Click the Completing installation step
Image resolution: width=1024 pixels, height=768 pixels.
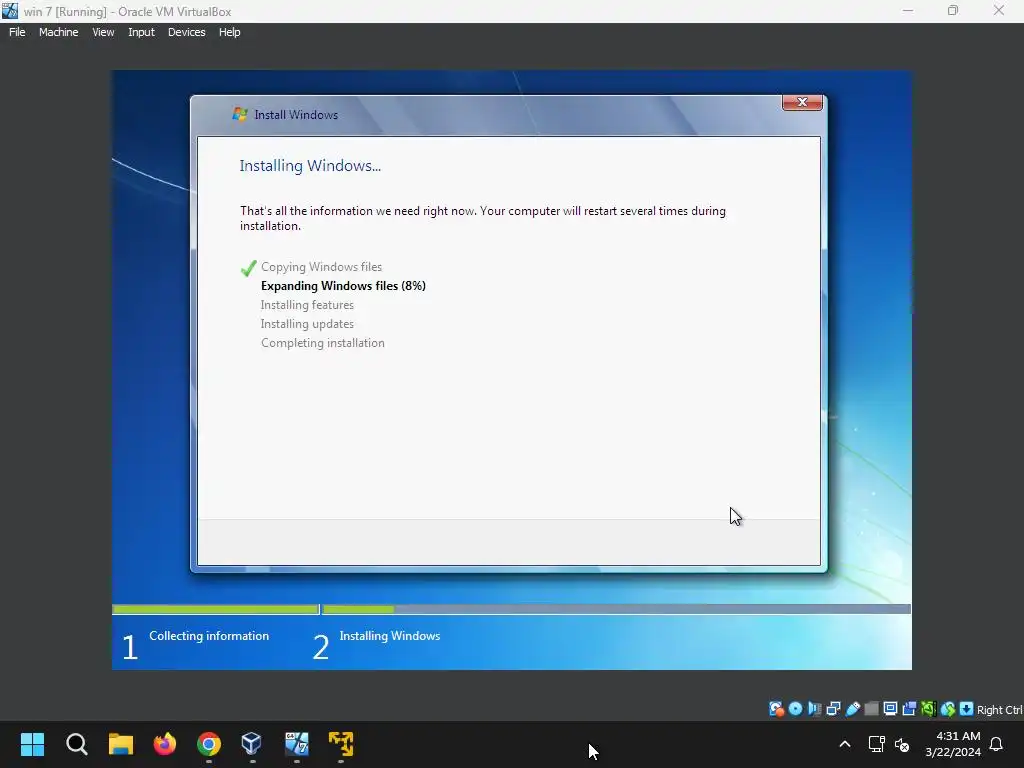click(x=323, y=343)
